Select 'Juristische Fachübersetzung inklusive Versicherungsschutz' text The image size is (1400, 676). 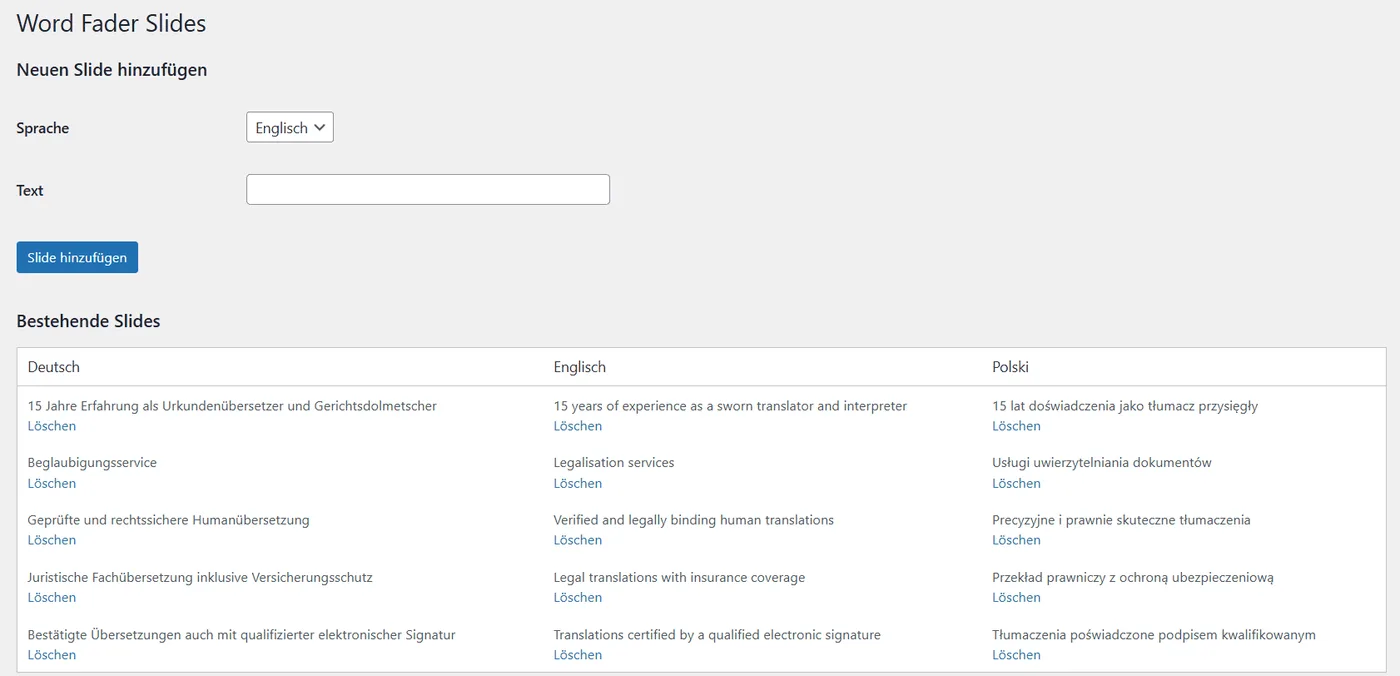pyautogui.click(x=200, y=577)
